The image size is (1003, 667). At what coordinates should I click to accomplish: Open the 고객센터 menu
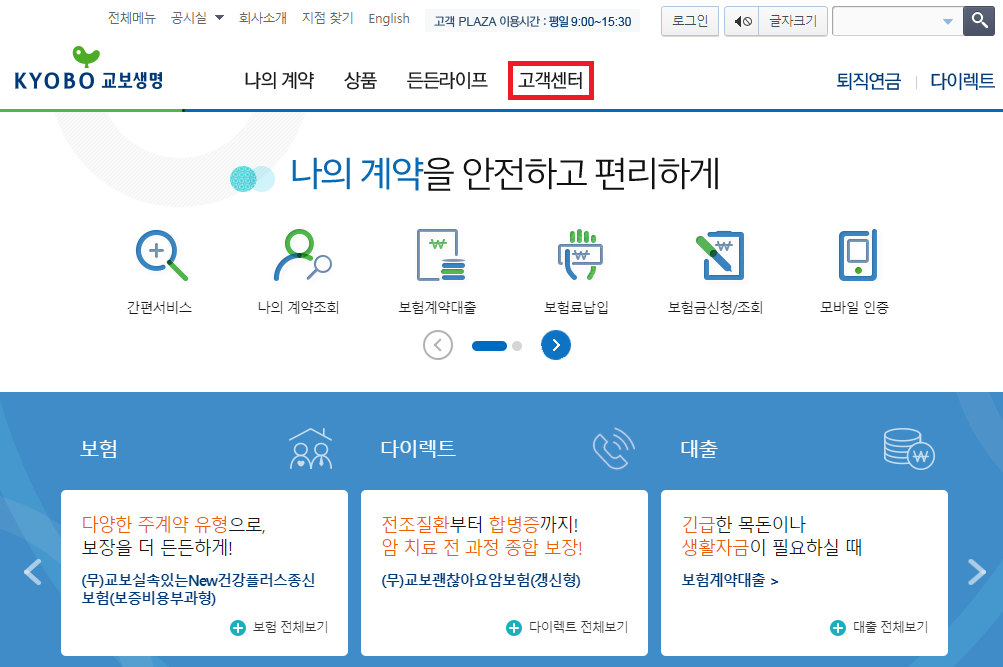point(551,81)
